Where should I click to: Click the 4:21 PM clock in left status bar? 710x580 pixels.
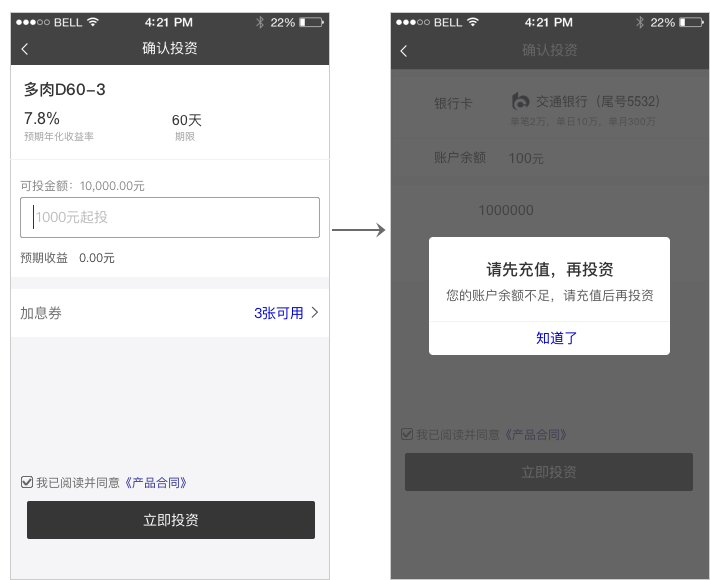coord(170,22)
